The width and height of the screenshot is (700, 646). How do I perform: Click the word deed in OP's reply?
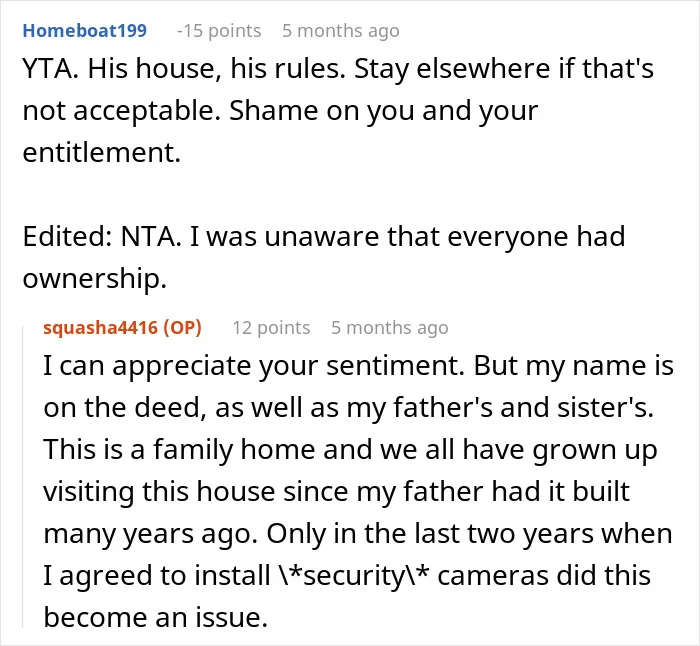point(167,407)
